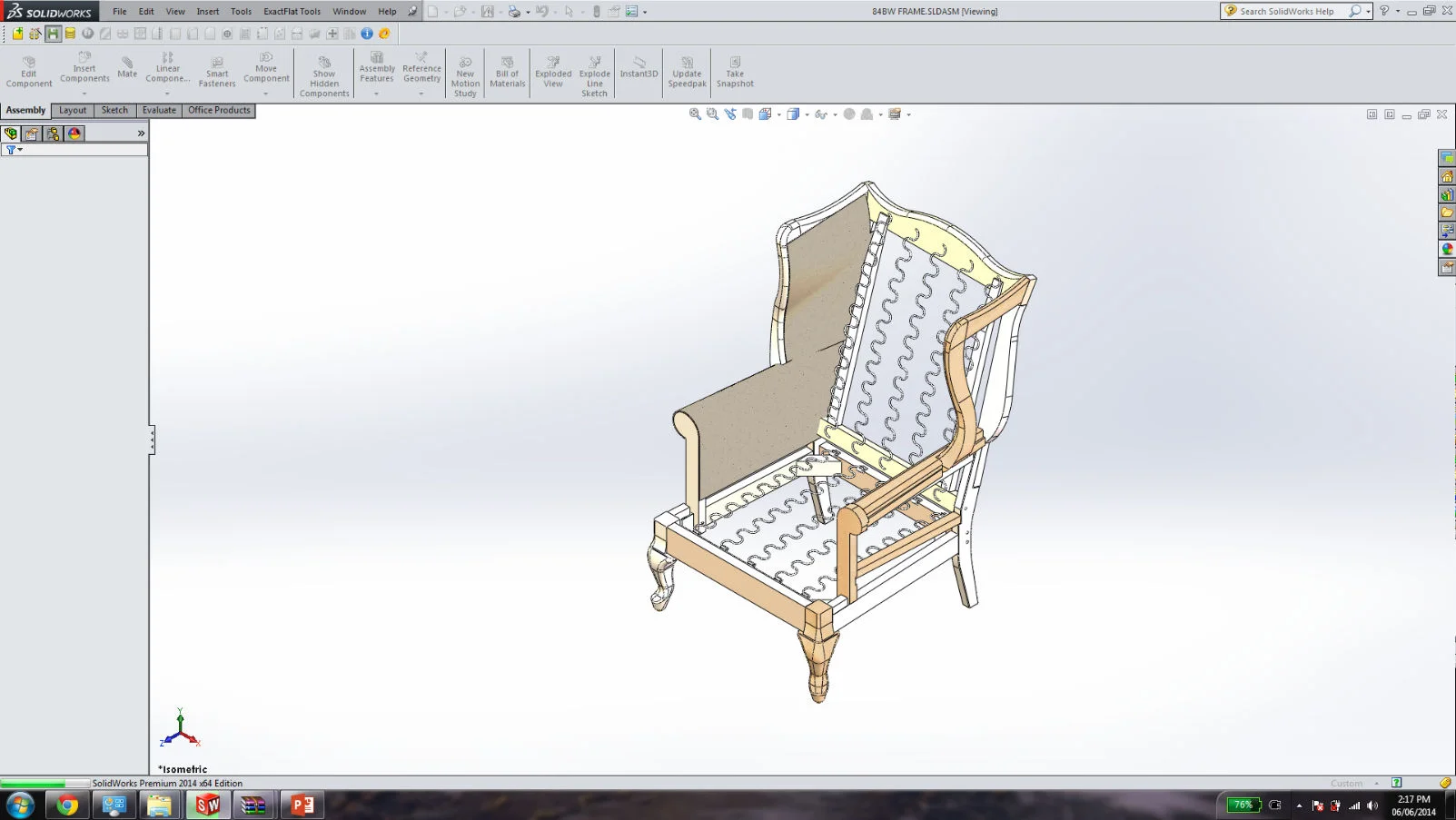Toggle the Section View in heads-up toolbar
Image resolution: width=1456 pixels, height=820 pixels.
(748, 114)
